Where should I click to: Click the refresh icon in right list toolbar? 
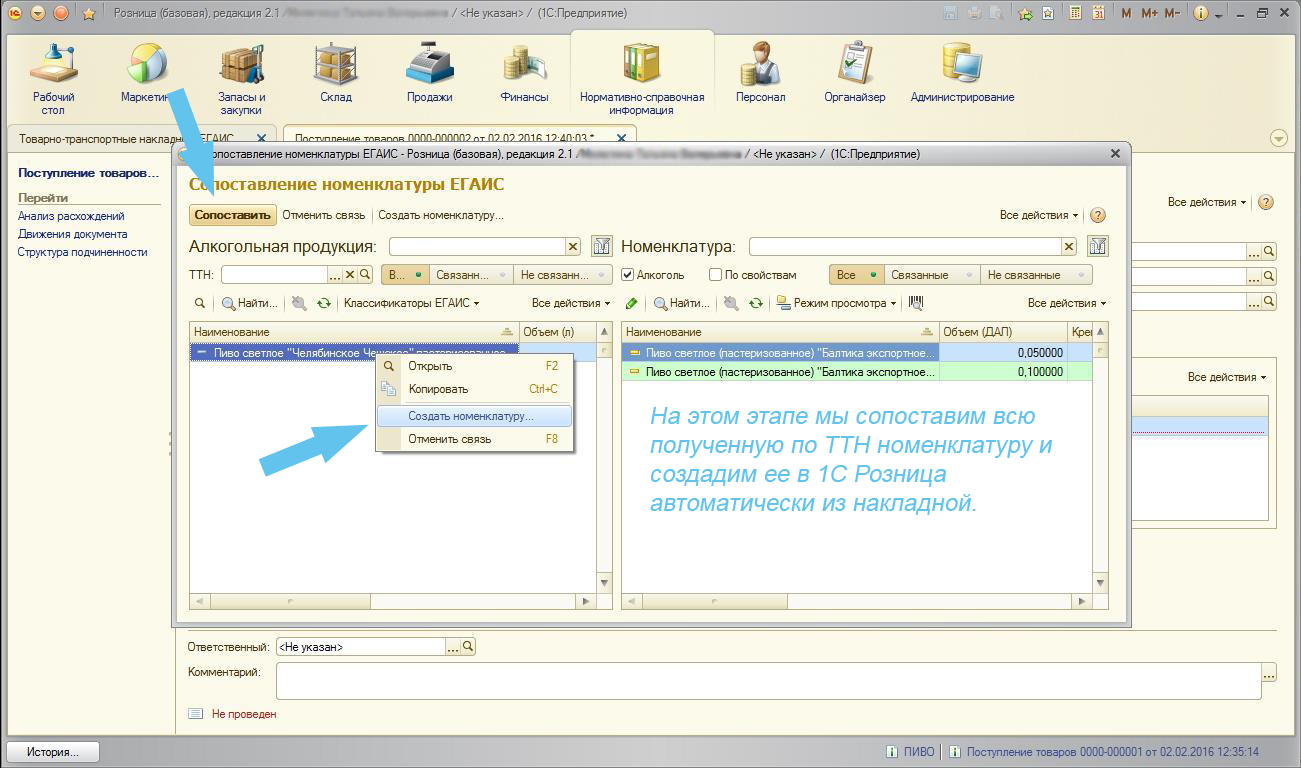pos(756,303)
